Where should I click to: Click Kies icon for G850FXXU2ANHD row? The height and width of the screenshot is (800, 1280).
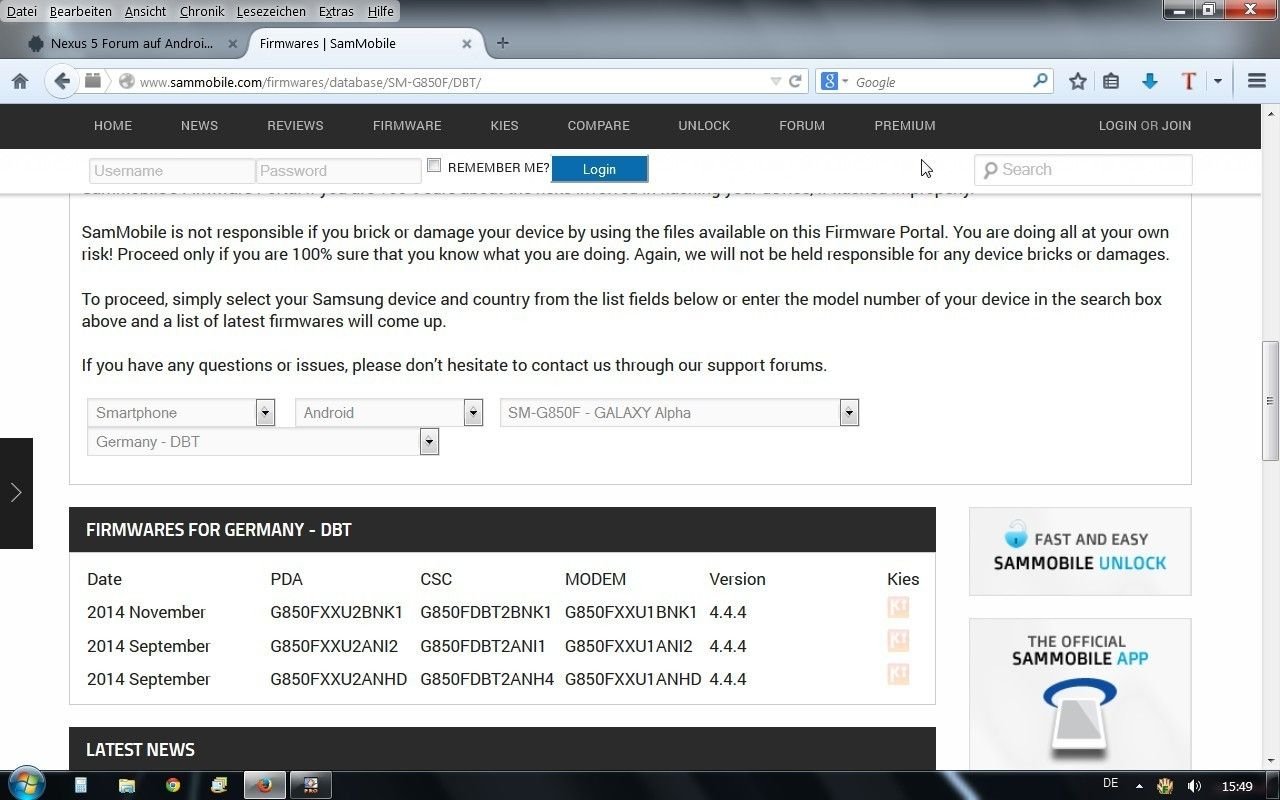[x=898, y=674]
